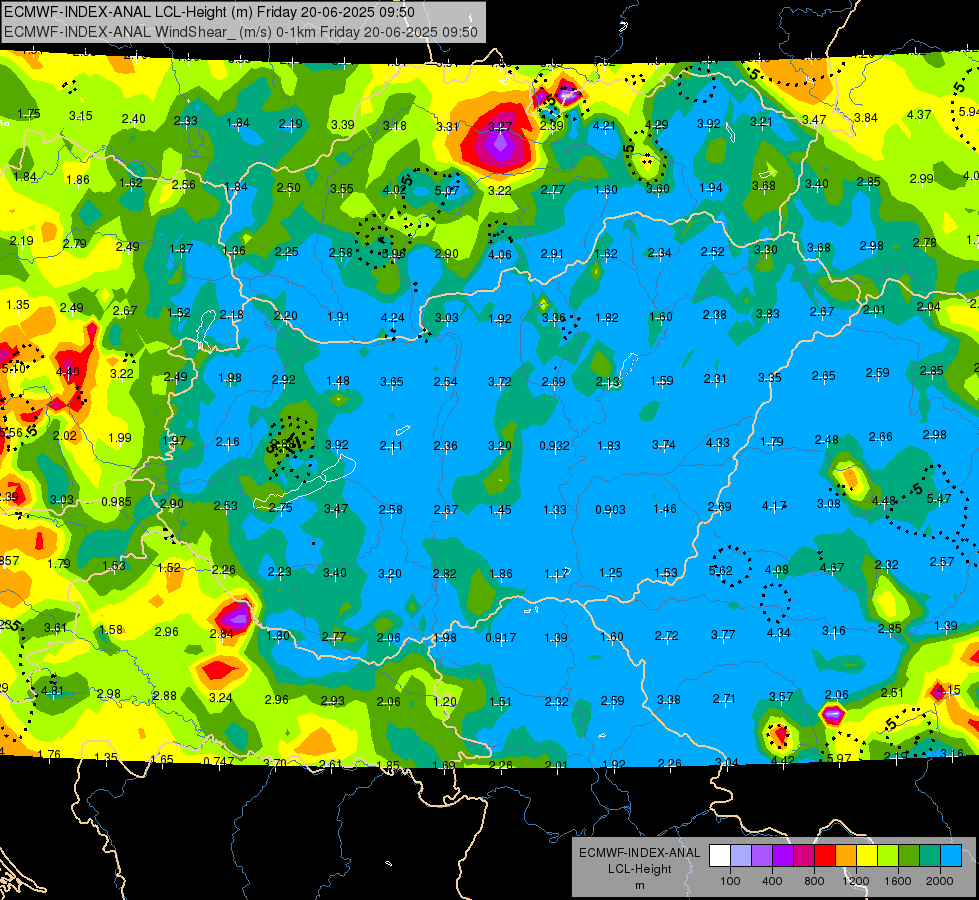Click the wind shear value 1.45
The width and height of the screenshot is (979, 900).
[500, 510]
